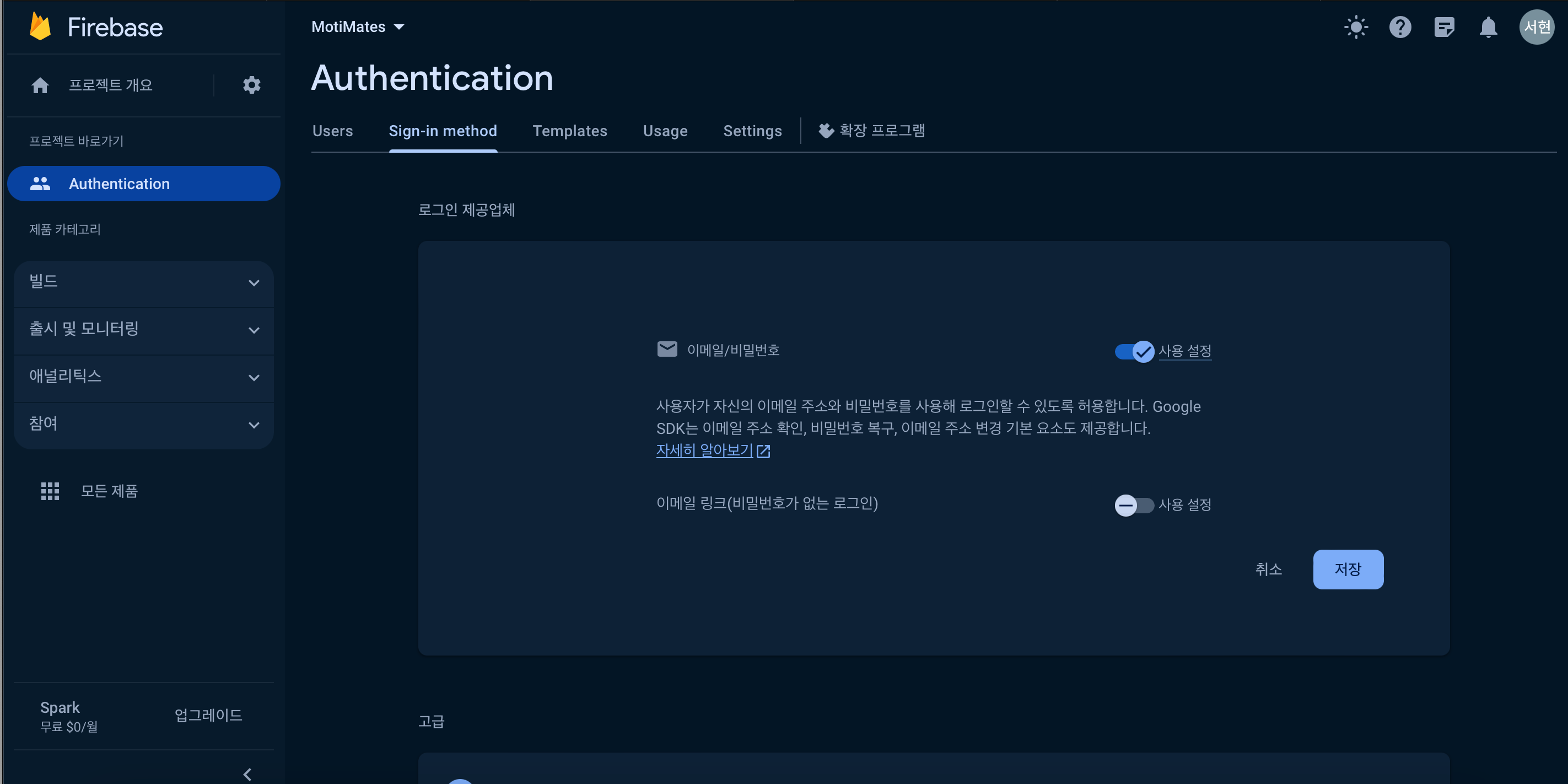Enable the email link passwordless sign-in toggle
The height and width of the screenshot is (784, 1568).
(1134, 505)
